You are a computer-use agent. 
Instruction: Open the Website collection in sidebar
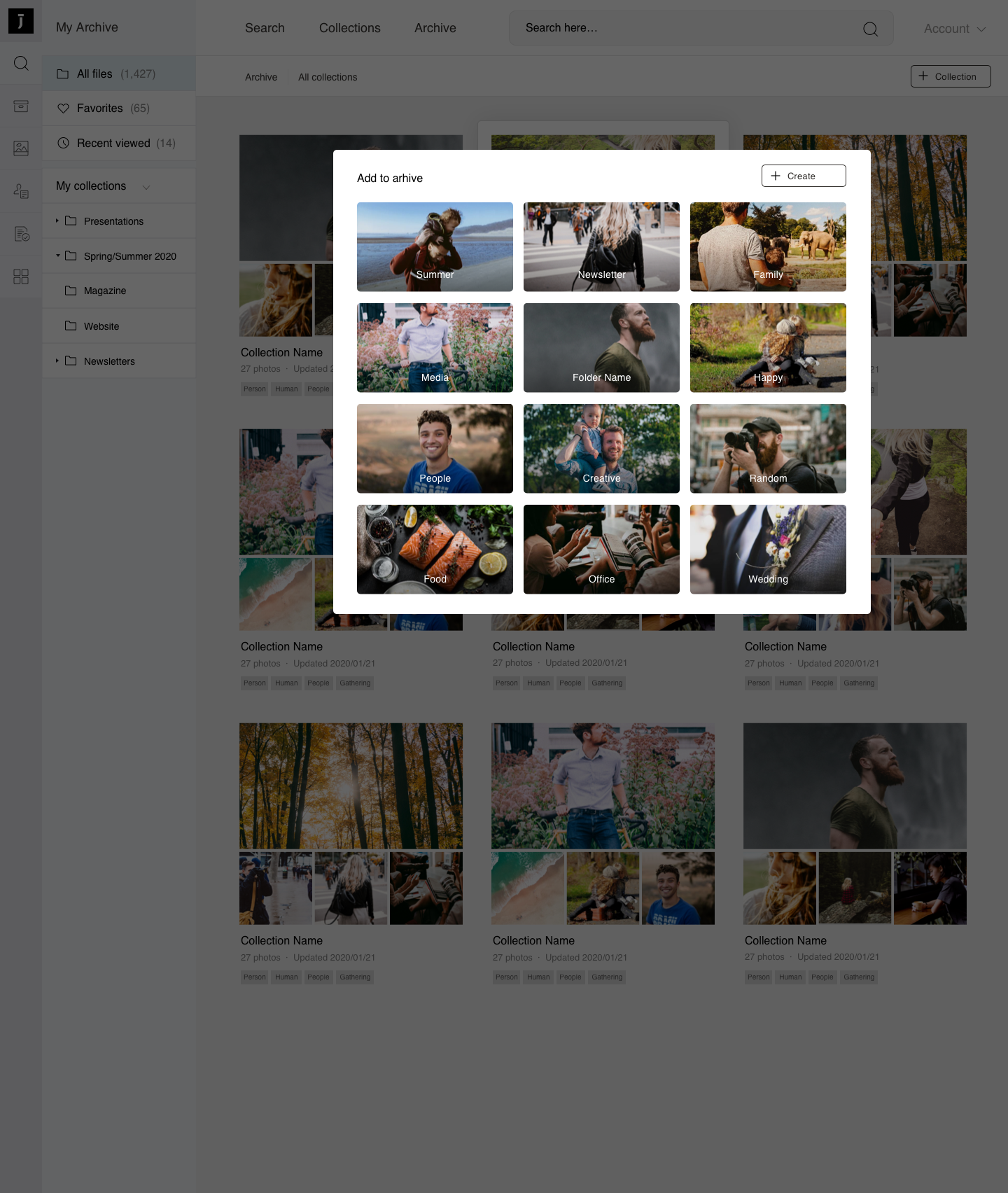(x=119, y=326)
